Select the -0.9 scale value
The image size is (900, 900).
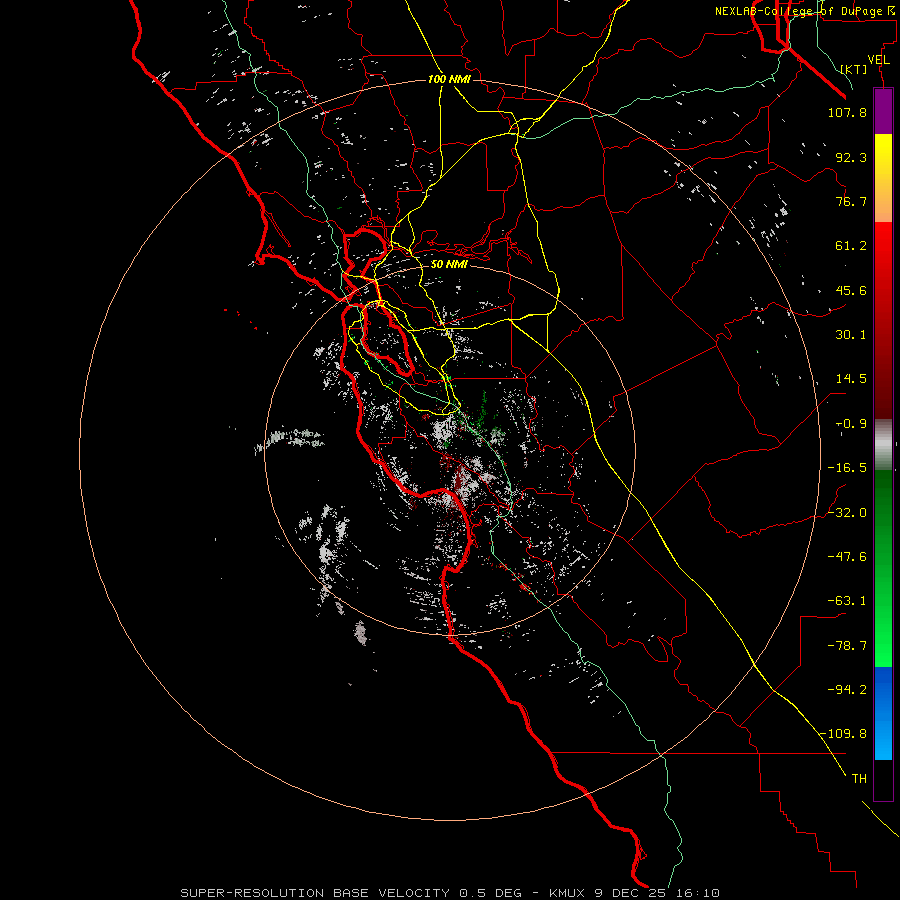pyautogui.click(x=851, y=424)
